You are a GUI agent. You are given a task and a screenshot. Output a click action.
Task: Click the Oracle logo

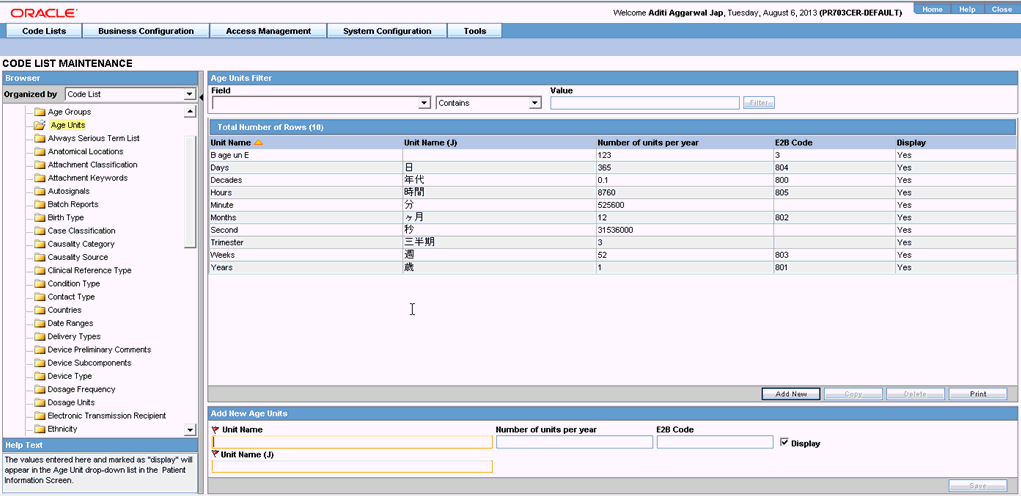tap(44, 12)
